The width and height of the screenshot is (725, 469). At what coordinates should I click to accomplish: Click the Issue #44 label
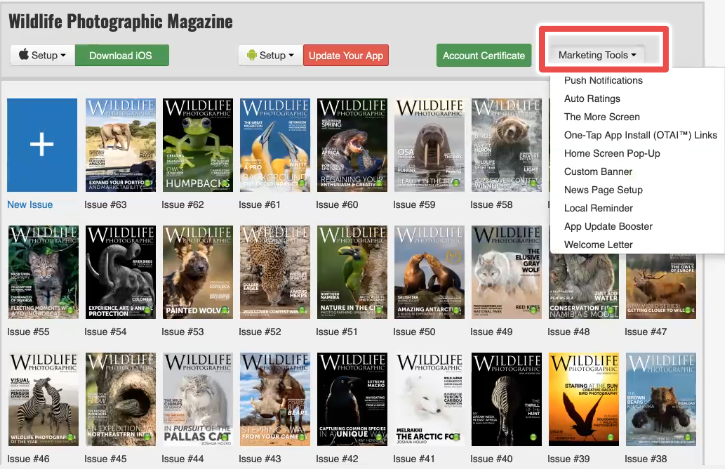(x=183, y=459)
